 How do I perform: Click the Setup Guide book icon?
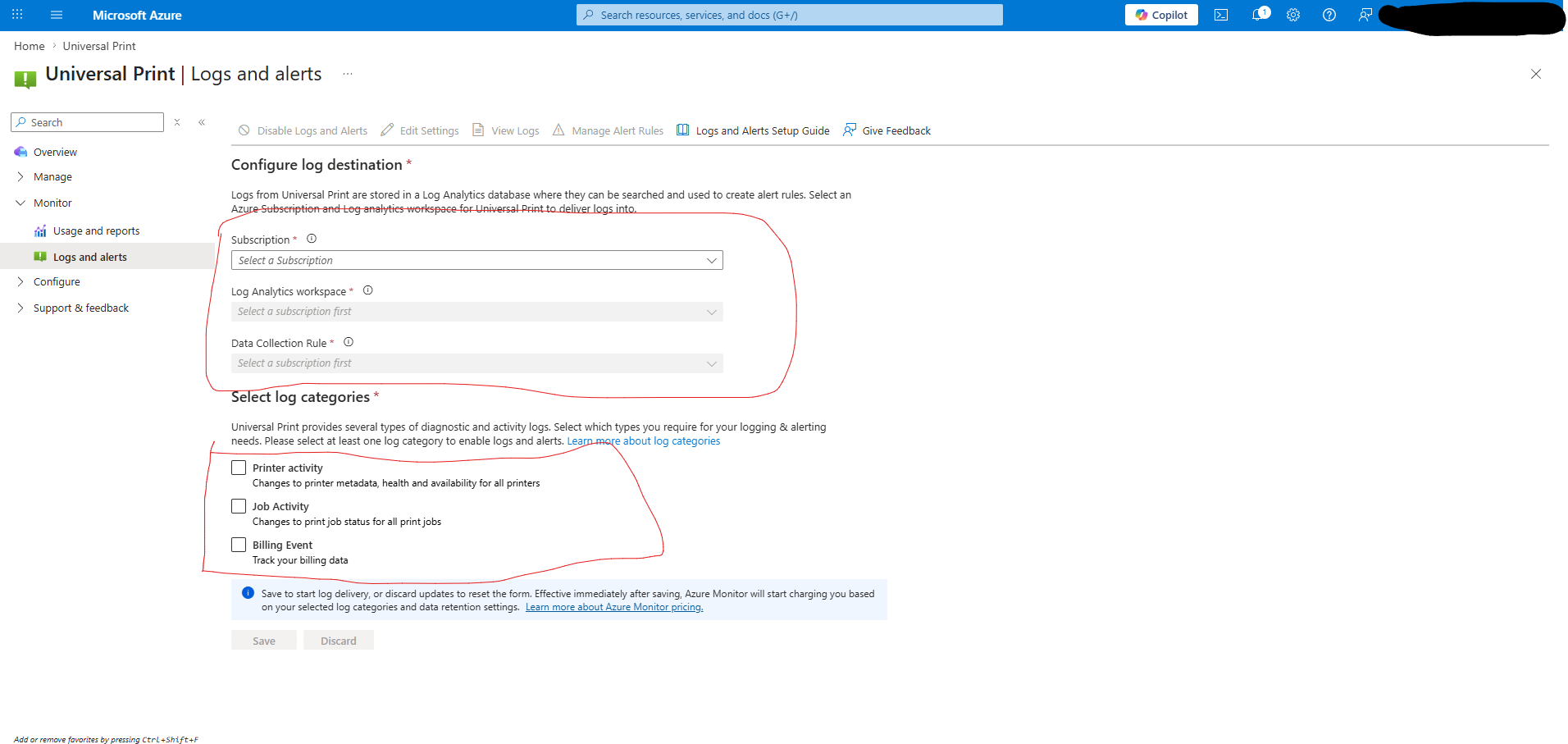pos(682,130)
